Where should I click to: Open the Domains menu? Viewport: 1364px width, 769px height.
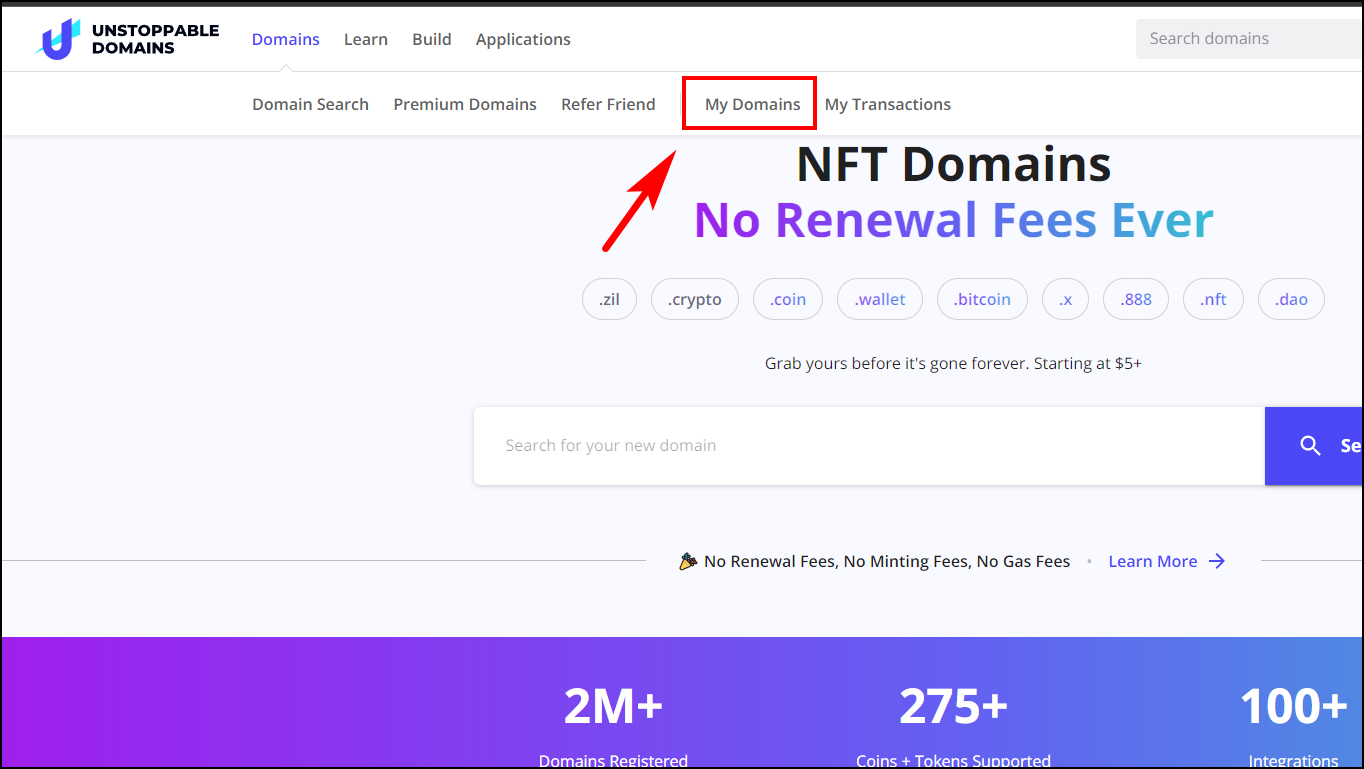click(286, 39)
